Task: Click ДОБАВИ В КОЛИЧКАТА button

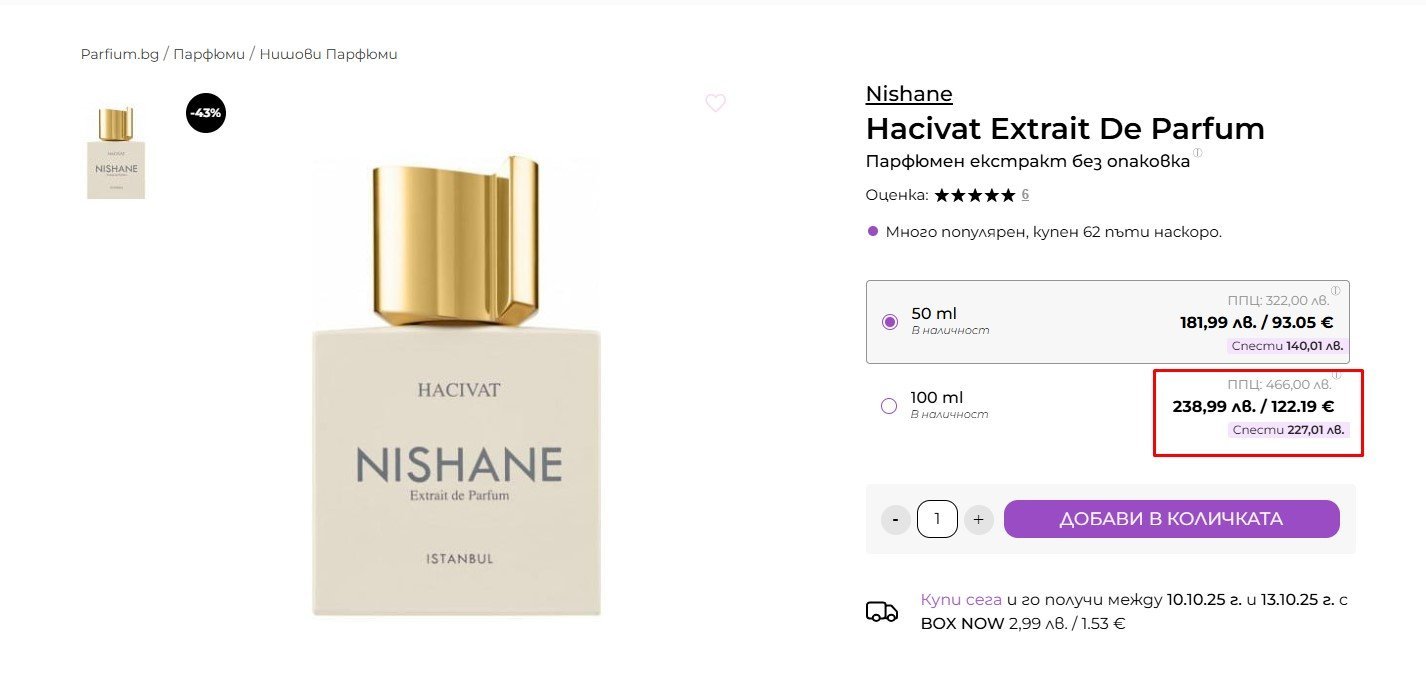Action: pyautogui.click(x=1171, y=519)
